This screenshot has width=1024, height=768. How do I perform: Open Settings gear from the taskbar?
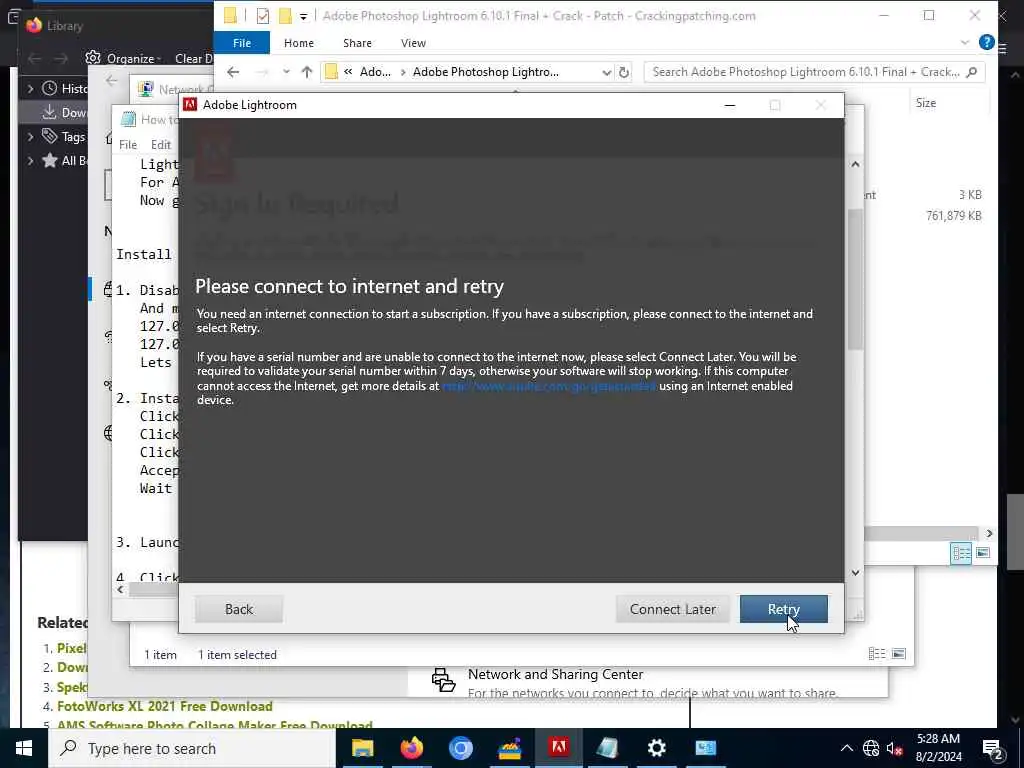[656, 748]
